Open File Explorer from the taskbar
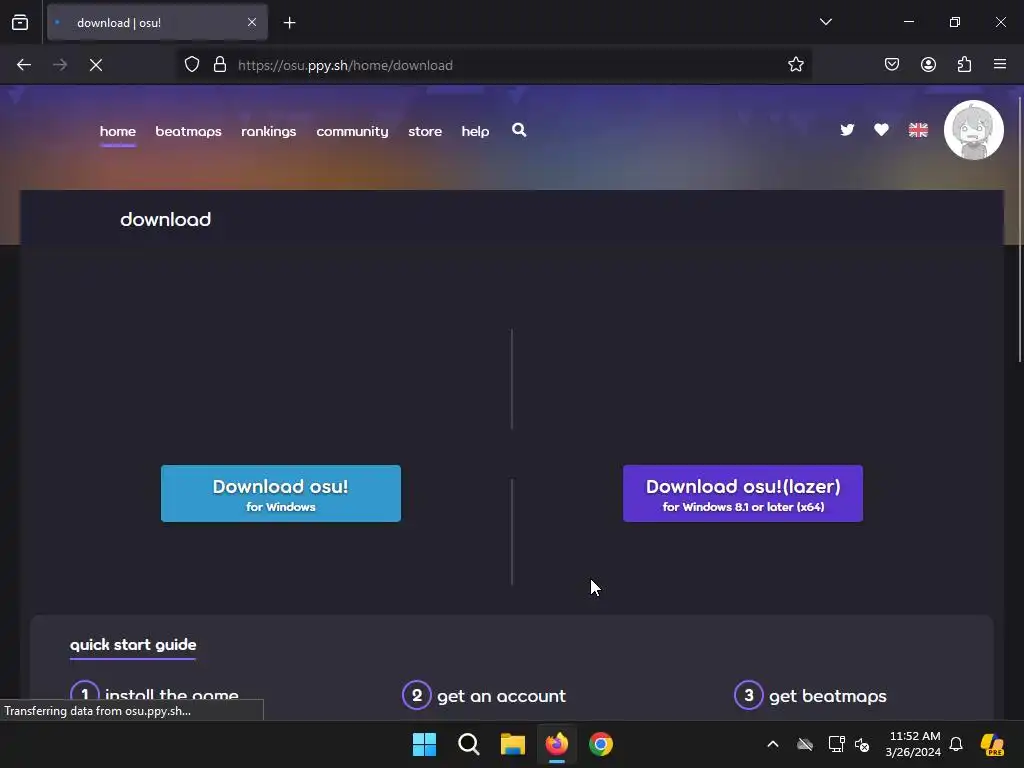Image resolution: width=1024 pixels, height=768 pixels. pyautogui.click(x=513, y=744)
